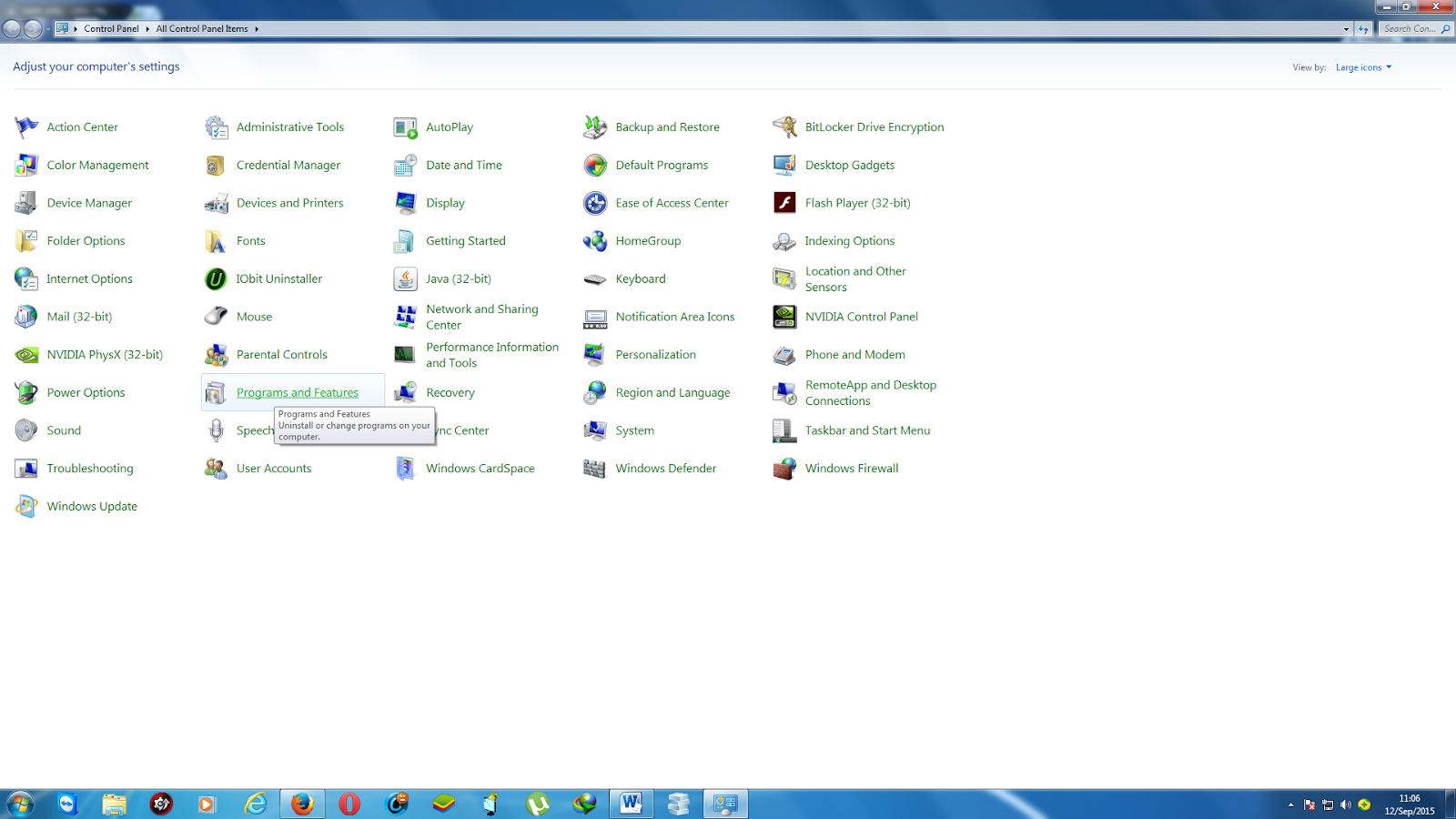This screenshot has height=819, width=1456.
Task: Expand the arrow after Control Panel breadcrumb
Action: point(147,29)
